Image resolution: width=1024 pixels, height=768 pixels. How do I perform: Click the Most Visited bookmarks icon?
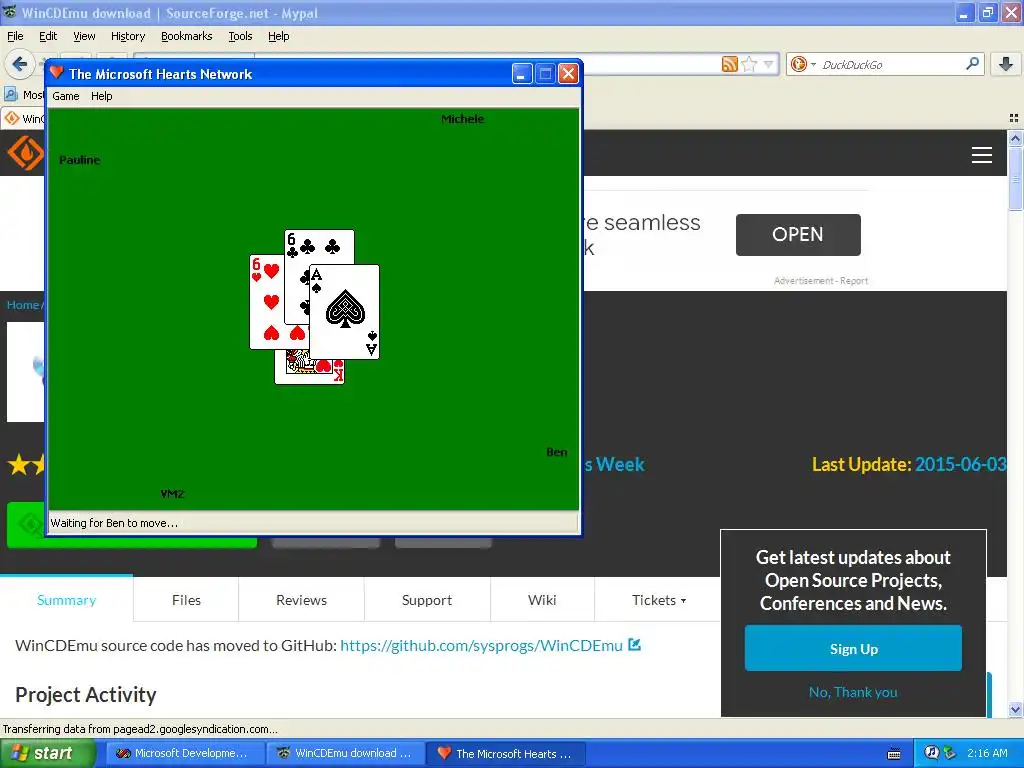pos(11,94)
